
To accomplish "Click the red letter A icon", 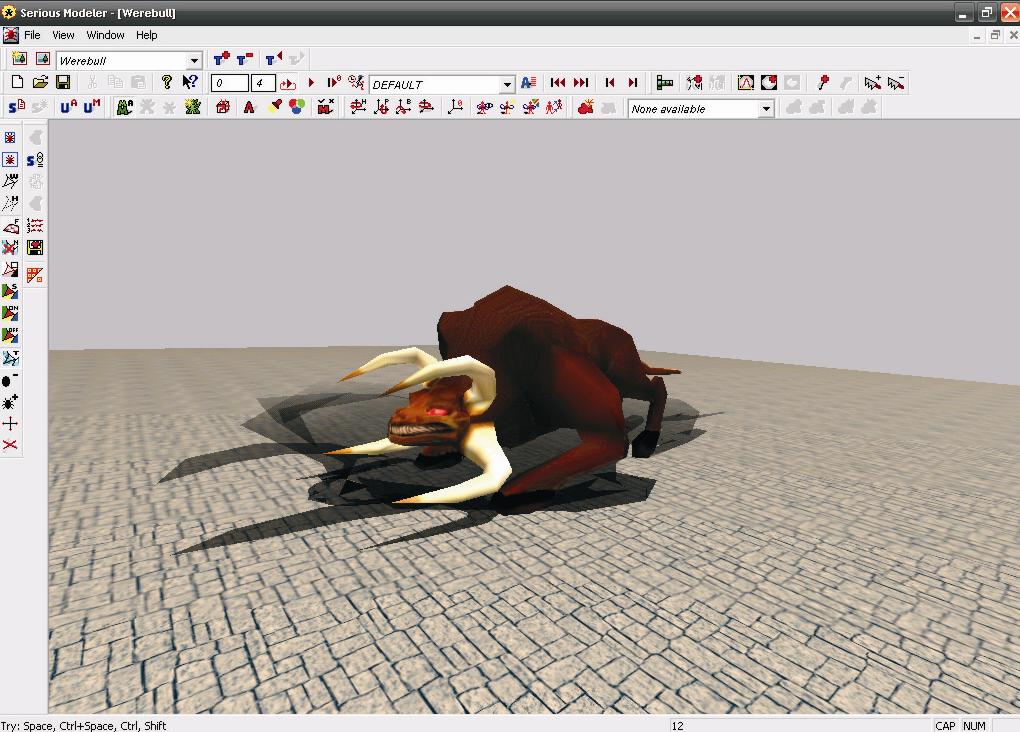I will 249,107.
